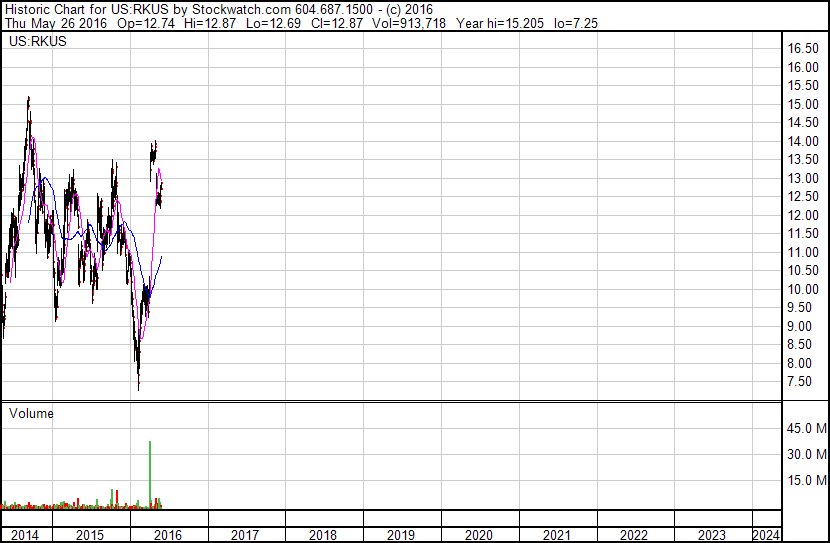Select the 15.0 M volume axis label

point(806,480)
